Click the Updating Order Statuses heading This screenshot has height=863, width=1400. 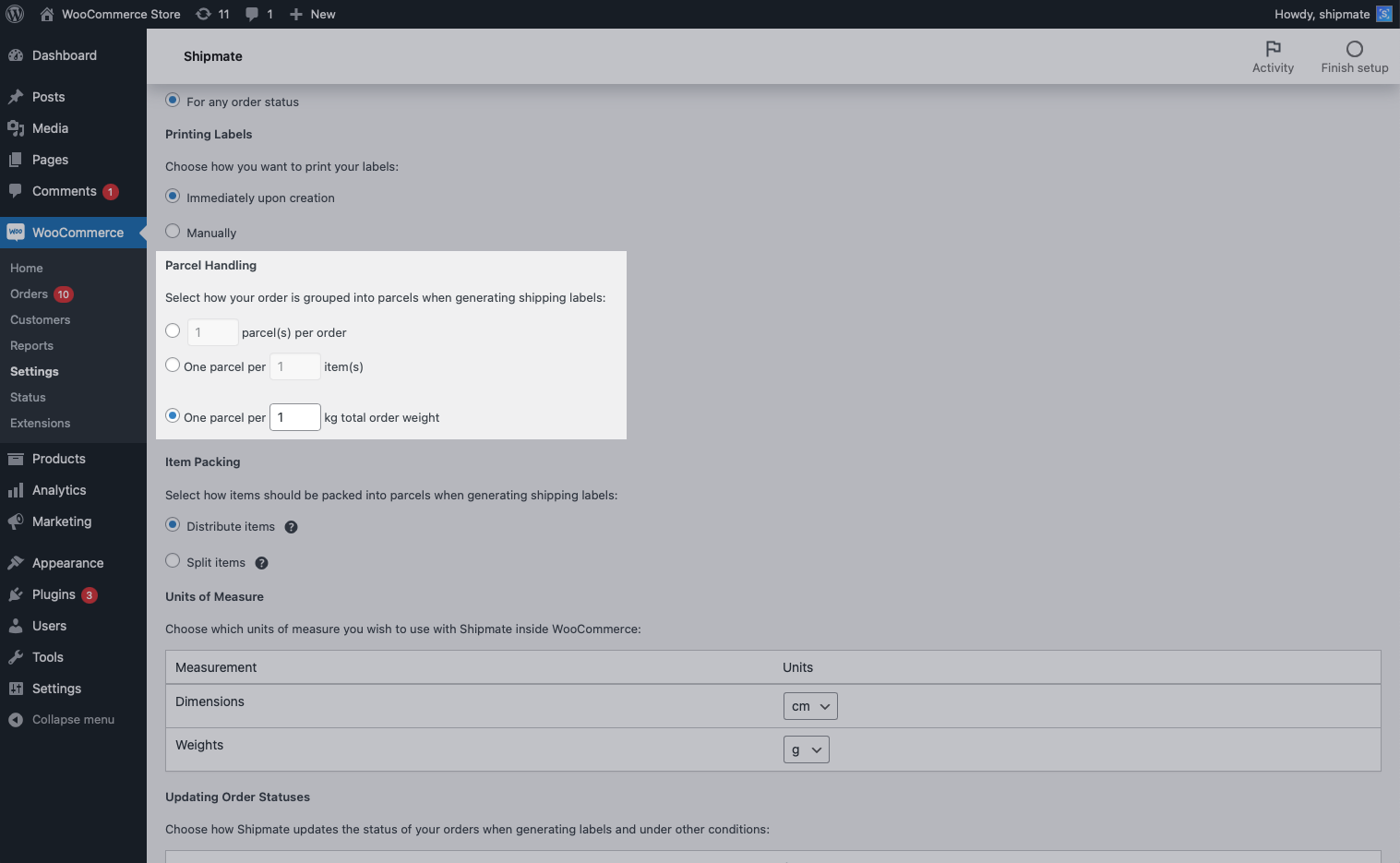[237, 797]
